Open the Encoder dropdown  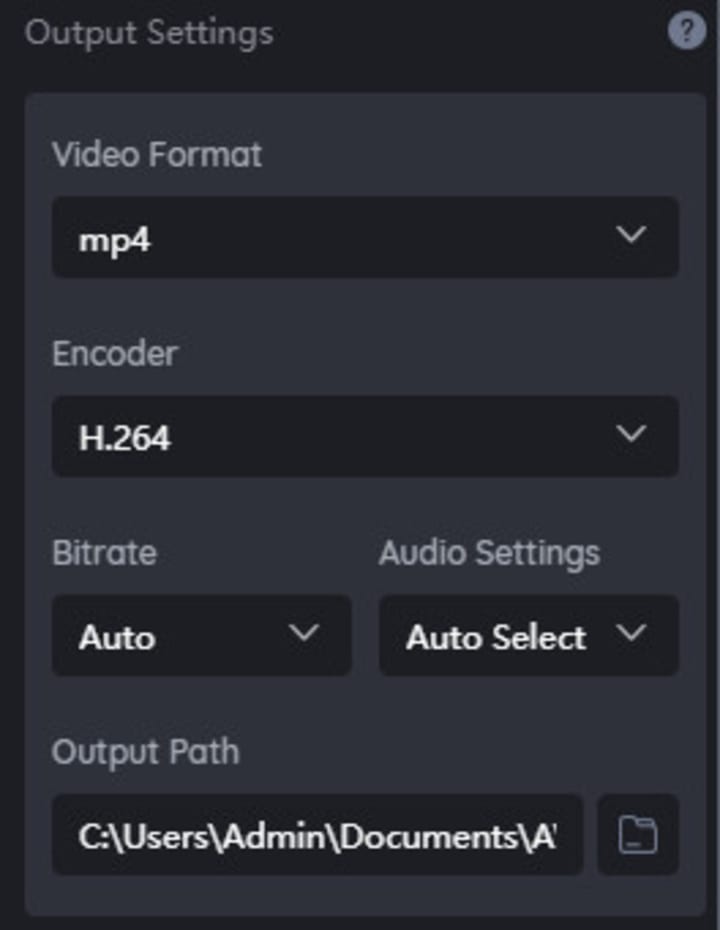[x=365, y=436]
